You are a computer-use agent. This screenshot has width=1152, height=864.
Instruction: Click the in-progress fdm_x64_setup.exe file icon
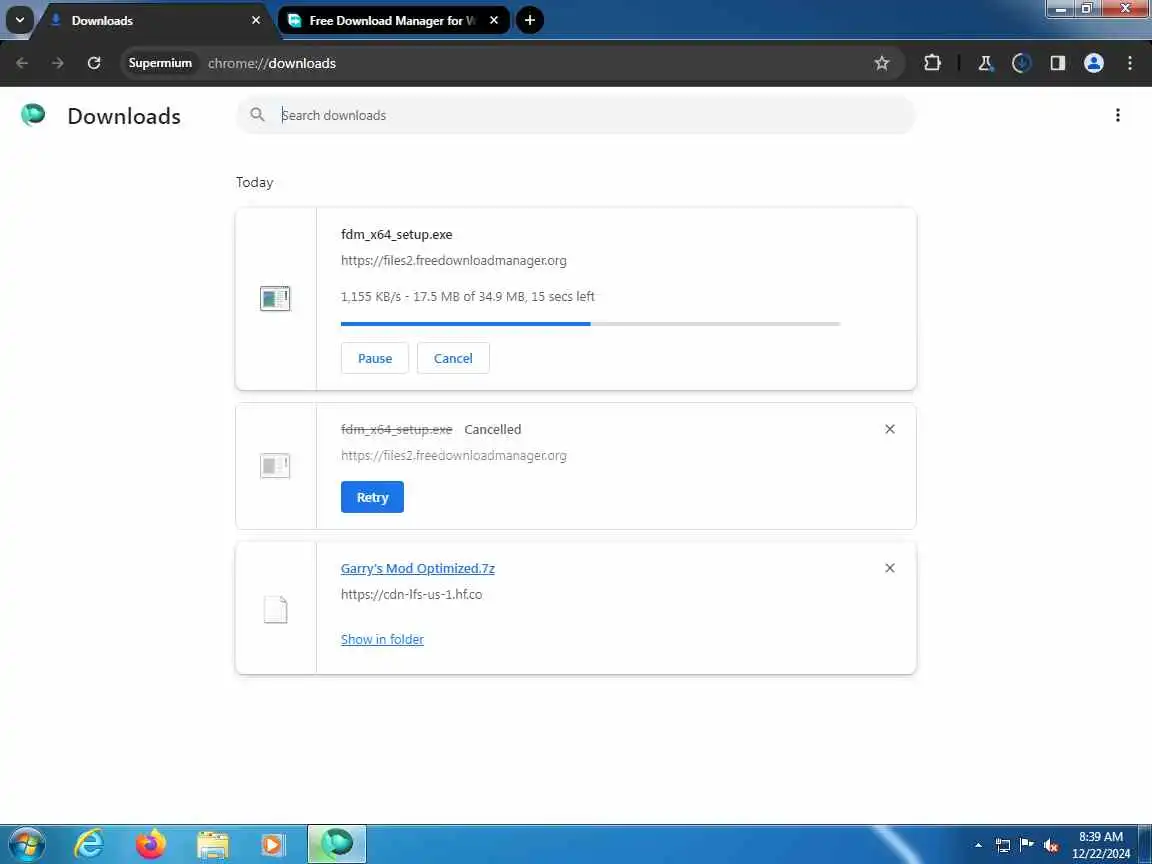276,298
